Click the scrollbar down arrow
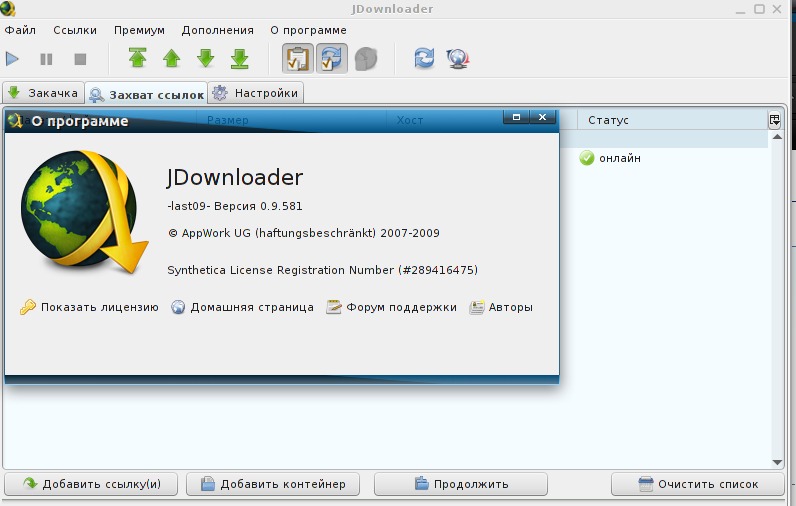The width and height of the screenshot is (796, 506). pos(777,462)
